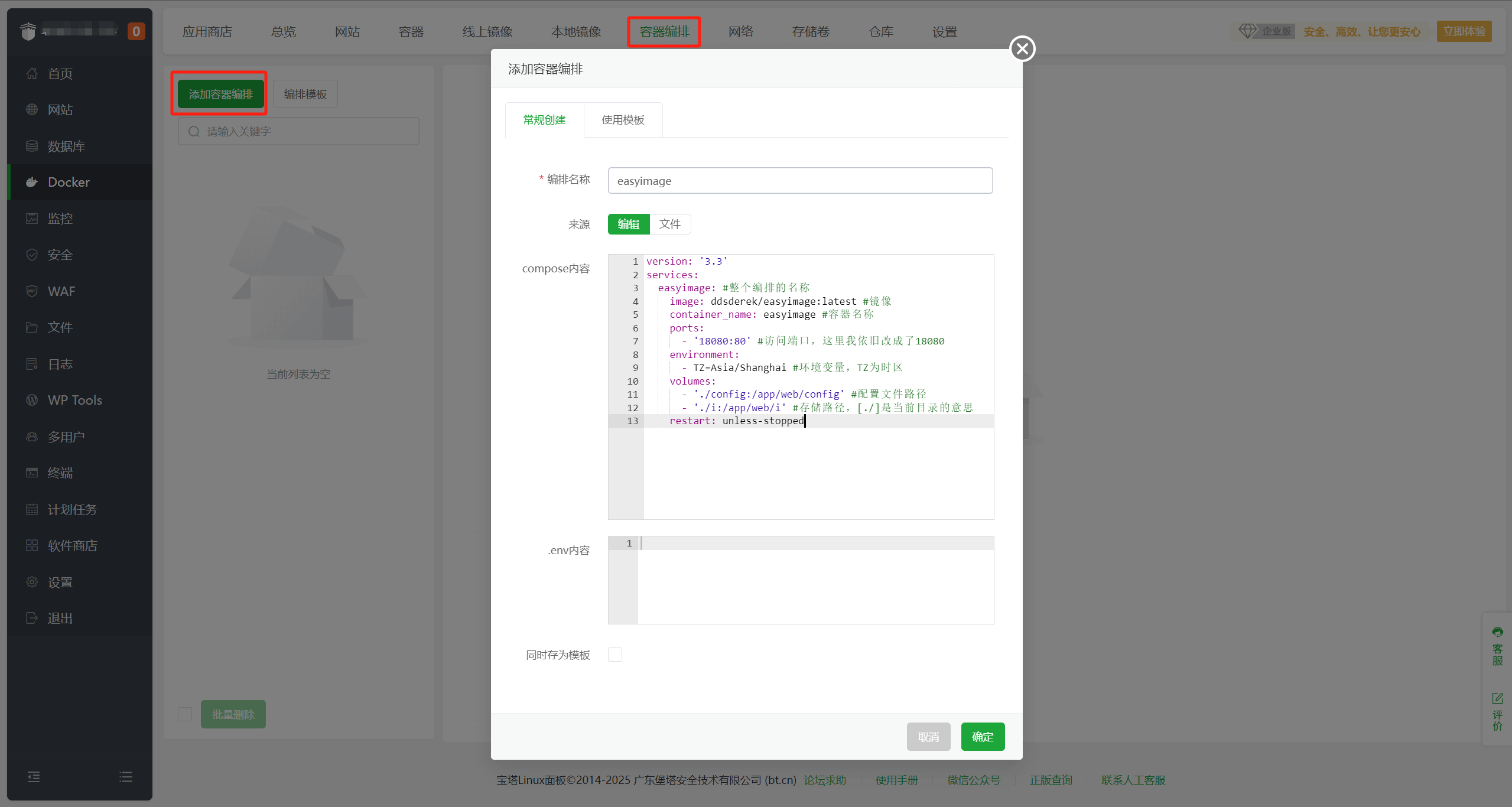Enable the 同时存为模板 checkbox
Viewport: 1512px width, 807px height.
coord(615,655)
